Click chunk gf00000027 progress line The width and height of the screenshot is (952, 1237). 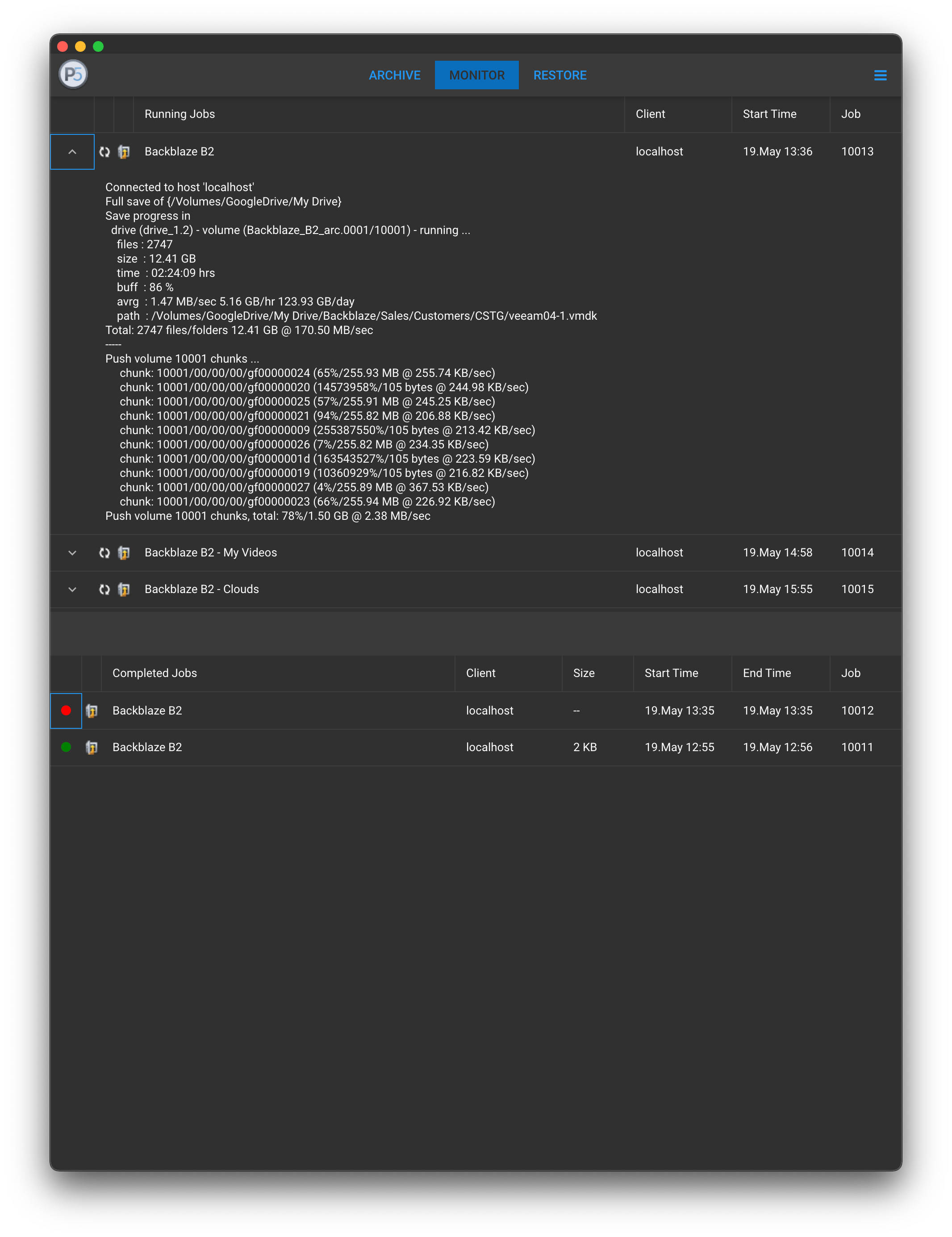pos(304,488)
